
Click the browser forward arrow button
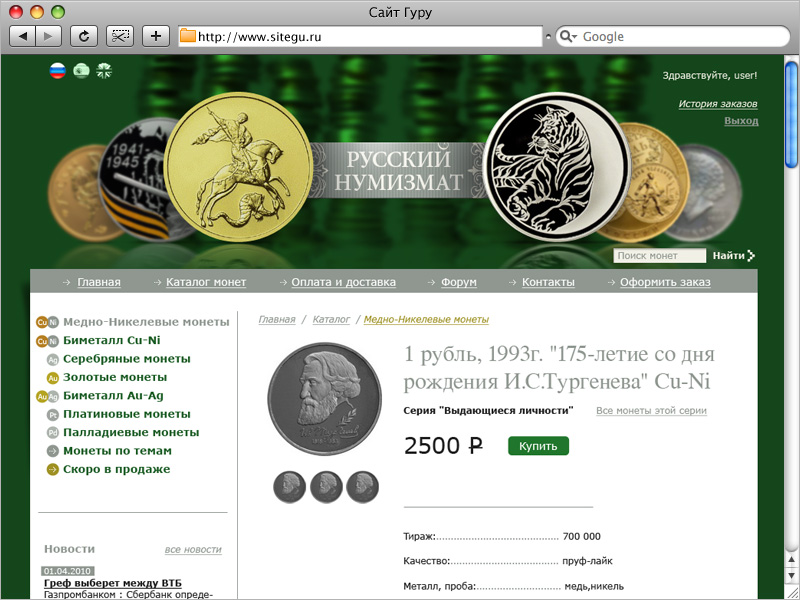pos(48,36)
